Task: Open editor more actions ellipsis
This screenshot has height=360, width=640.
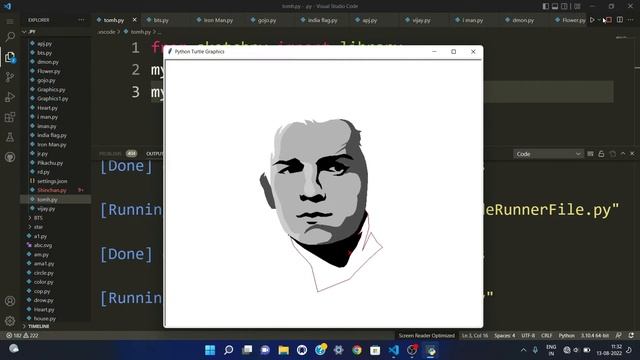Action: pos(631,20)
